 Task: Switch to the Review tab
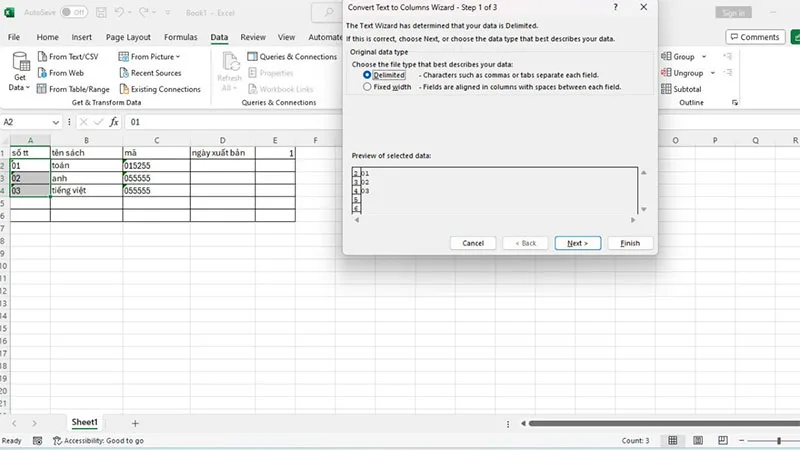point(253,37)
